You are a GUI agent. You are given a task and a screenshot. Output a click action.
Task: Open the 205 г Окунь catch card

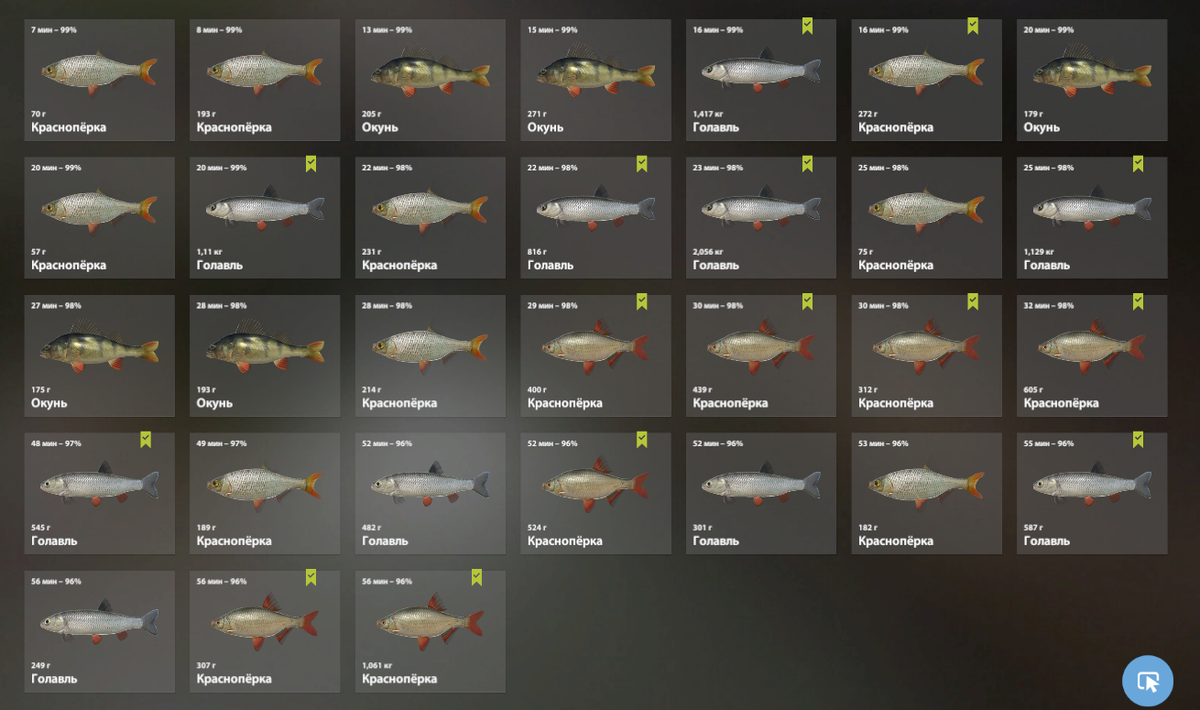[x=430, y=80]
